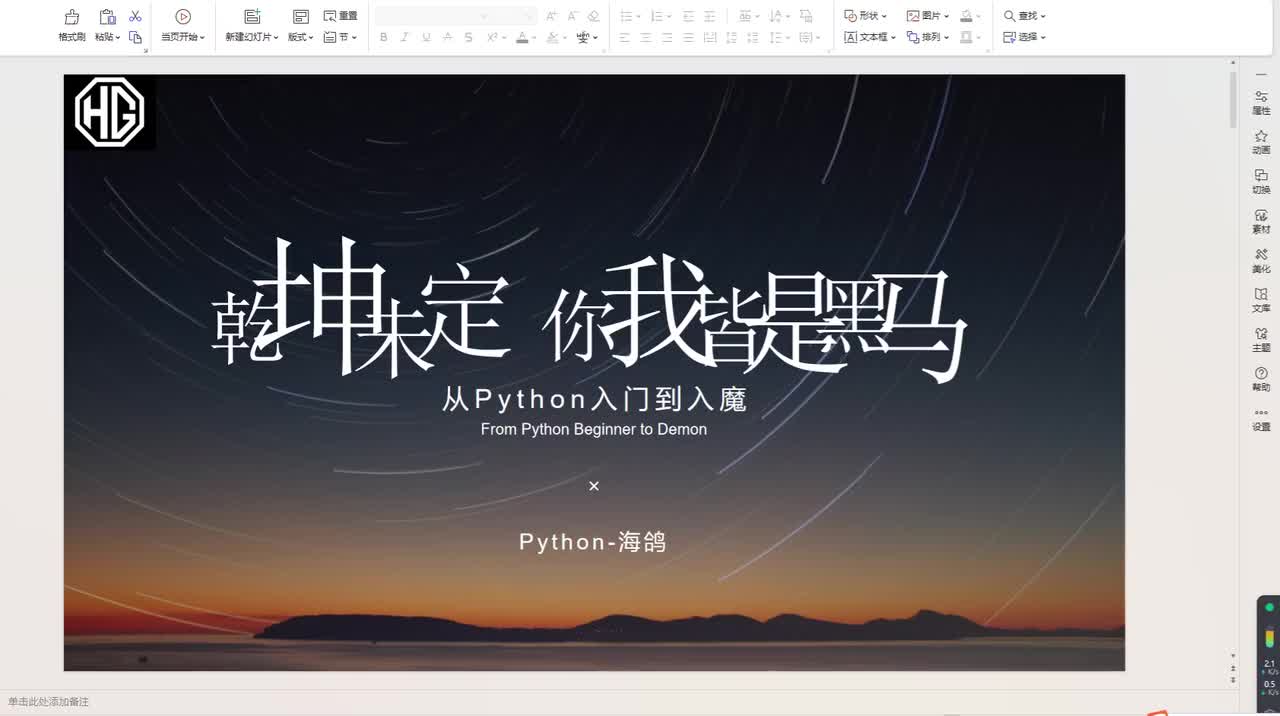Toggle justify text alignment
Viewport: 1280px width, 716px height.
(x=689, y=37)
